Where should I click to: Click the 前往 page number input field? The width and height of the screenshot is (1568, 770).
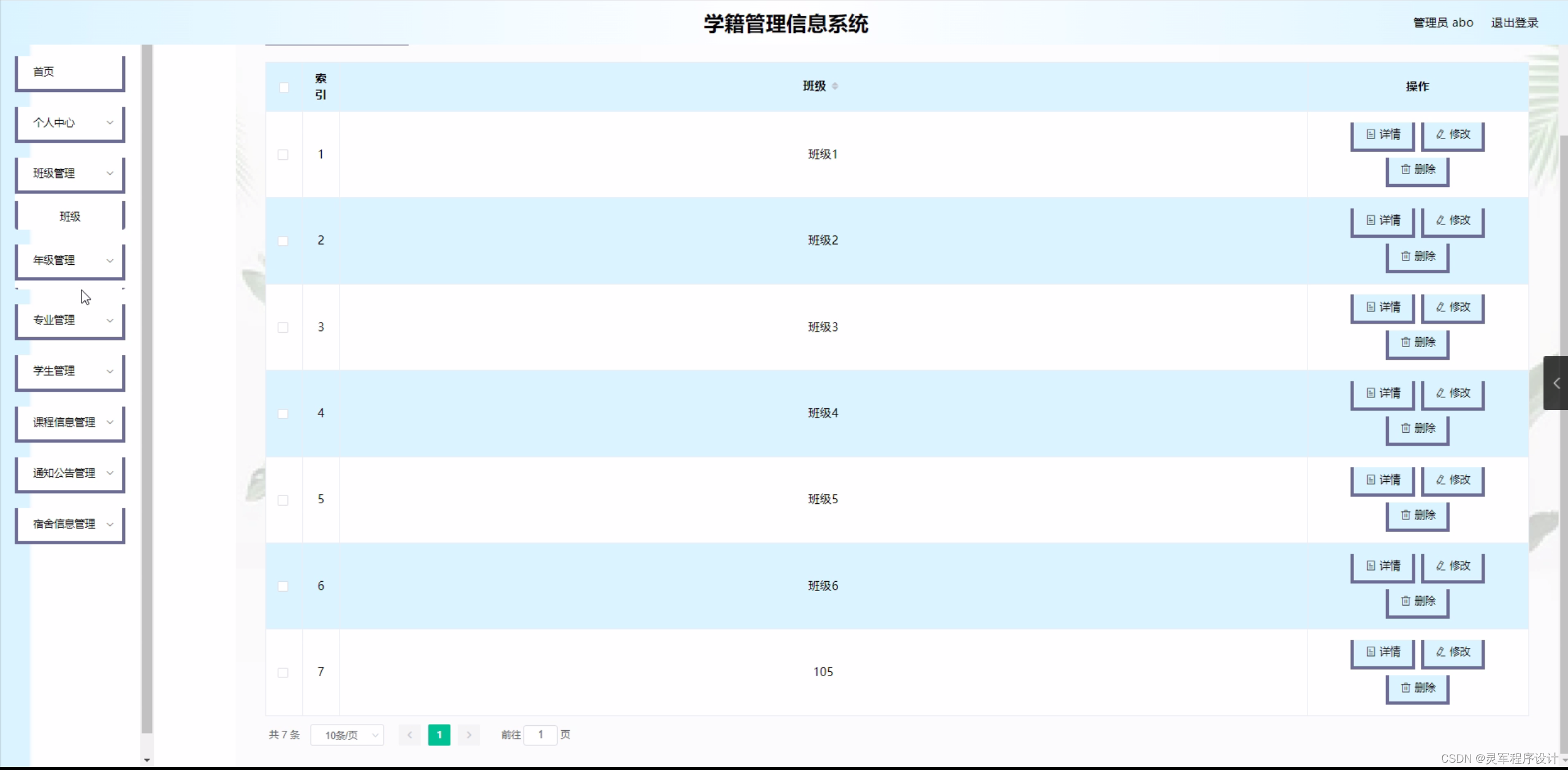540,734
